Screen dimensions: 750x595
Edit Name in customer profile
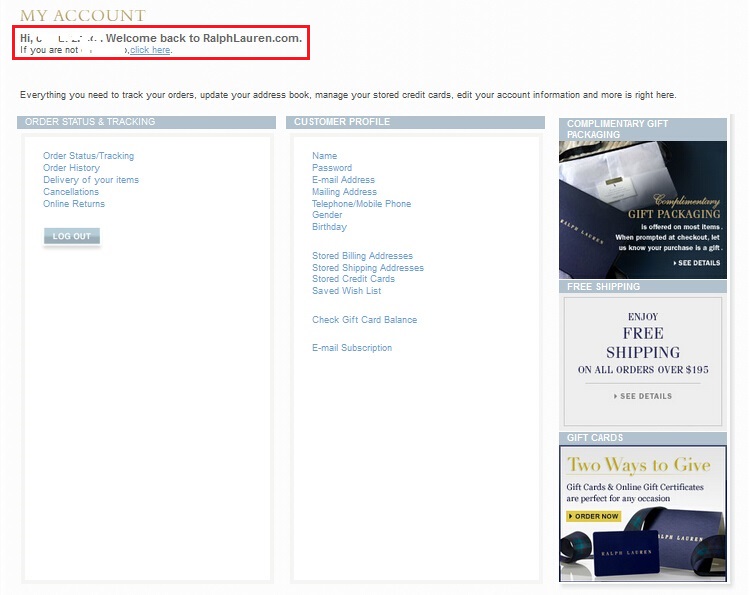click(x=324, y=156)
